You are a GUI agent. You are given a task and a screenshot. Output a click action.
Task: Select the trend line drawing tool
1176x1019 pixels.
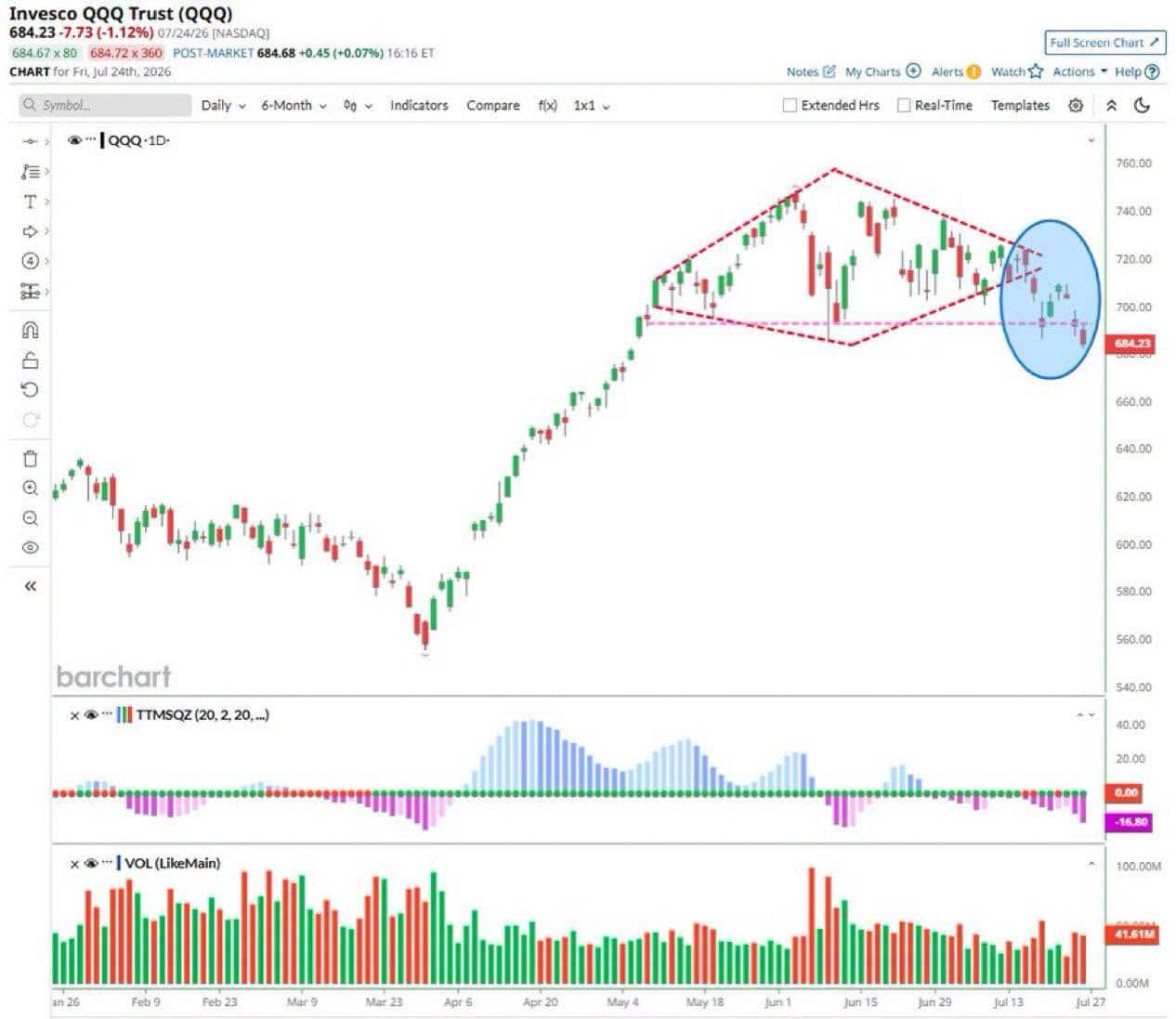(30, 141)
